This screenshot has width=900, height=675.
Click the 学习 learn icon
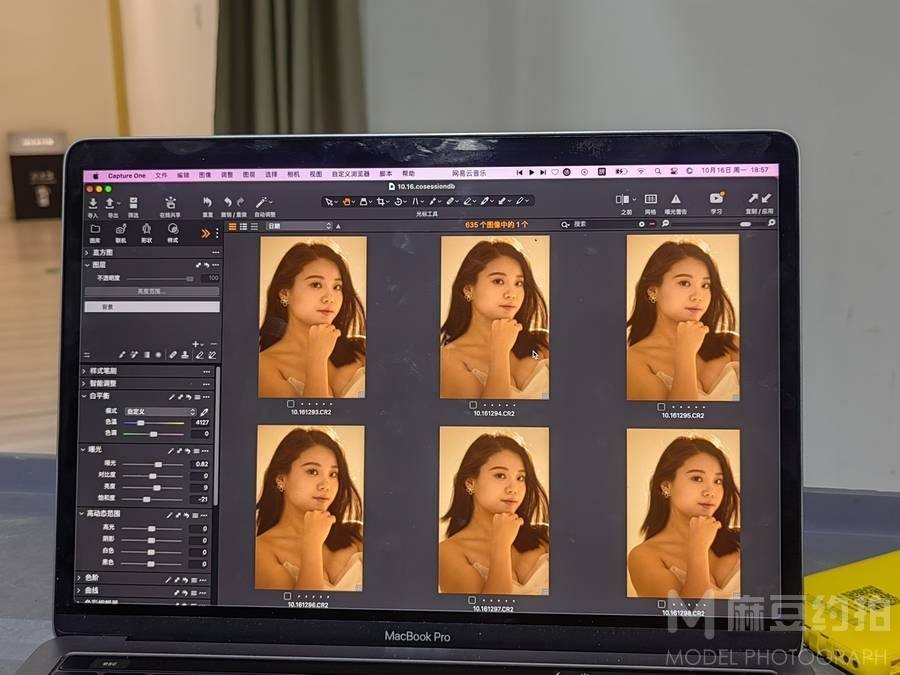click(716, 198)
